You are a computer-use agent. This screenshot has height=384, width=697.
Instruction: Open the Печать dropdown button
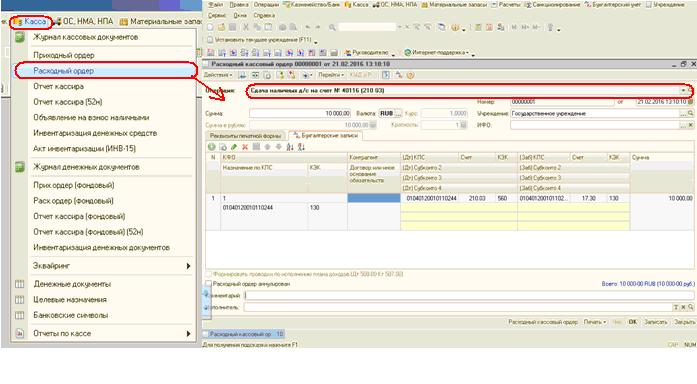(595, 322)
